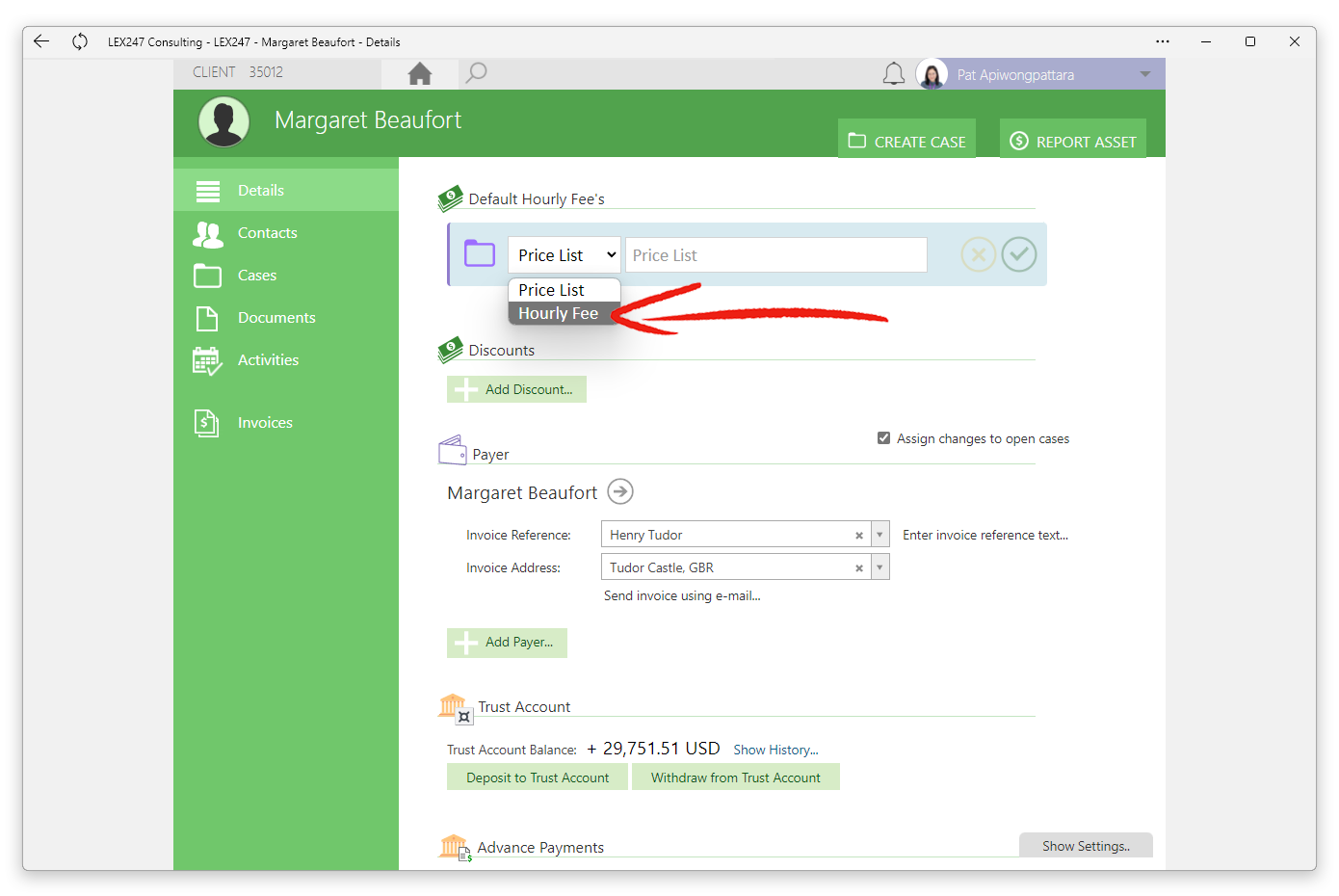Expand the Invoice Reference dropdown arrow
This screenshot has width=1339, height=896.
880,535
